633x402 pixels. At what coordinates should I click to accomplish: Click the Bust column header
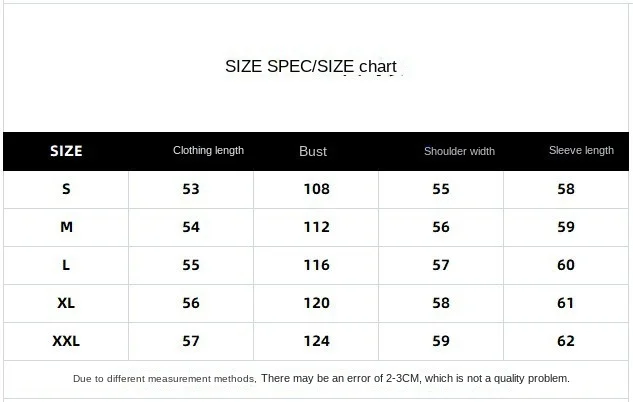click(313, 151)
